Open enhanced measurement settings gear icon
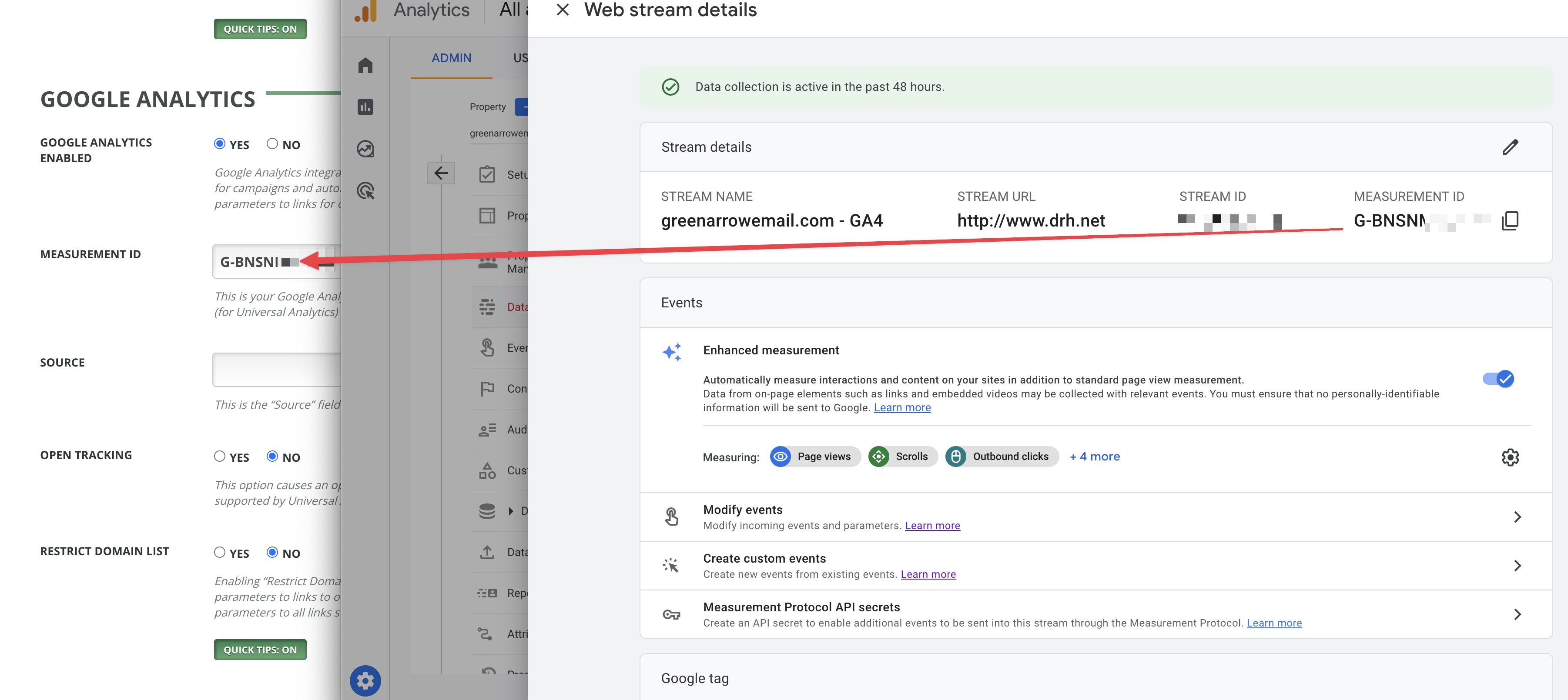The height and width of the screenshot is (700, 1568). click(1510, 457)
